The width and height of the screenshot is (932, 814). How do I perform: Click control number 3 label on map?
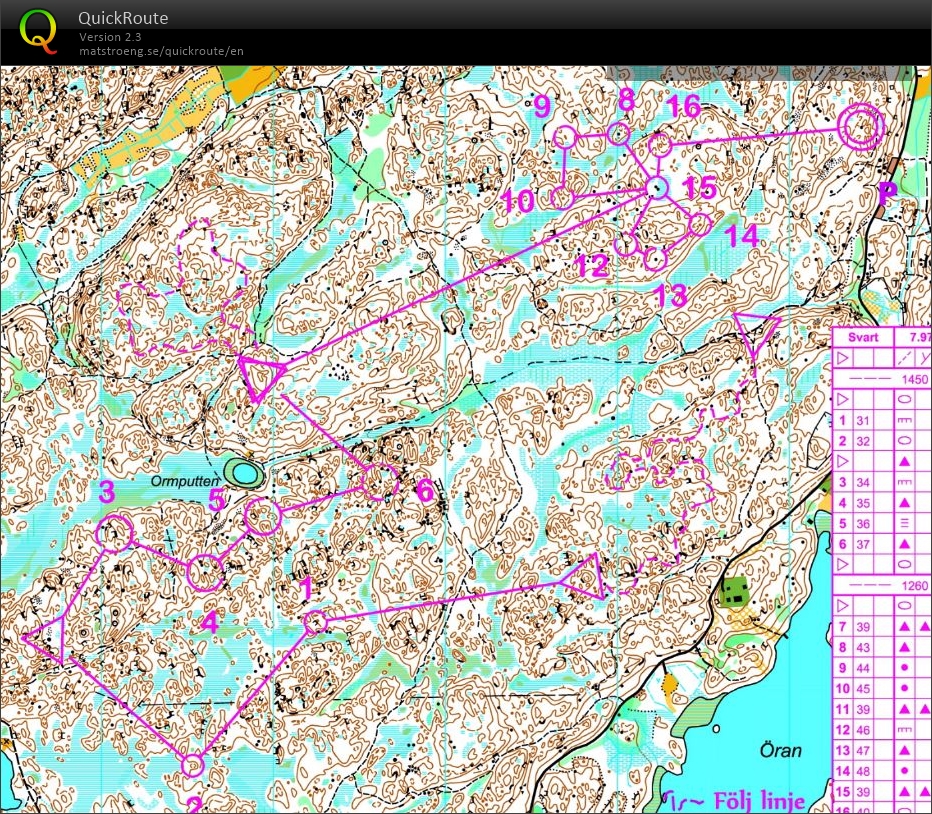(106, 492)
